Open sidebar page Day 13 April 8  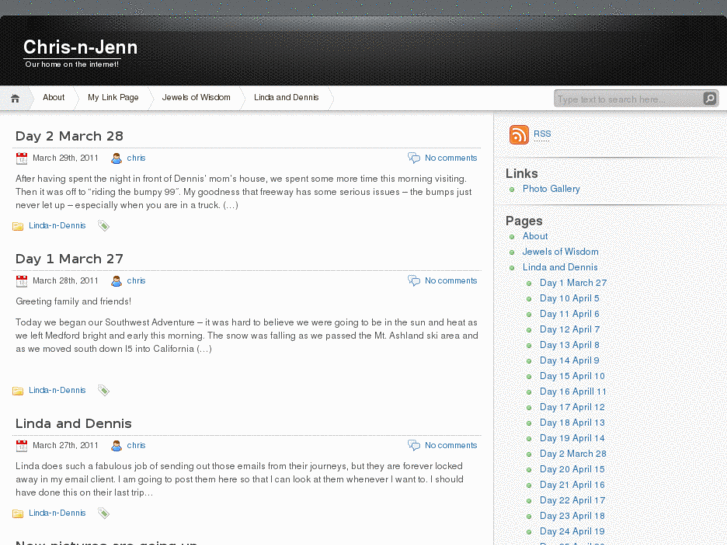tap(569, 345)
